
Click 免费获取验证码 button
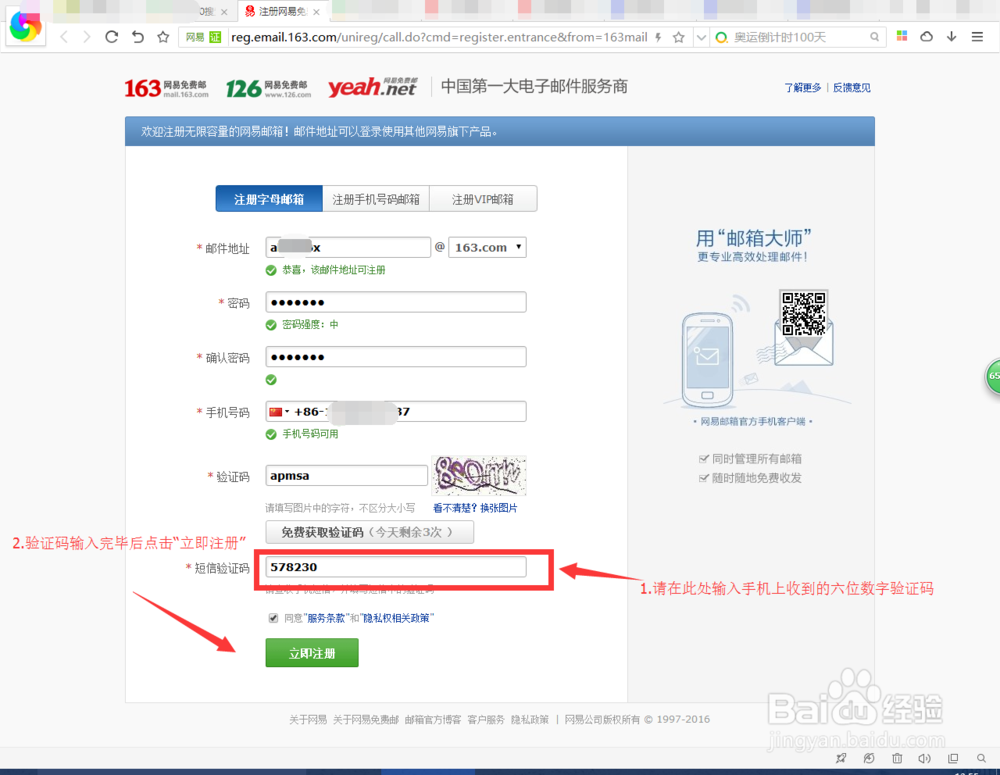[x=370, y=532]
